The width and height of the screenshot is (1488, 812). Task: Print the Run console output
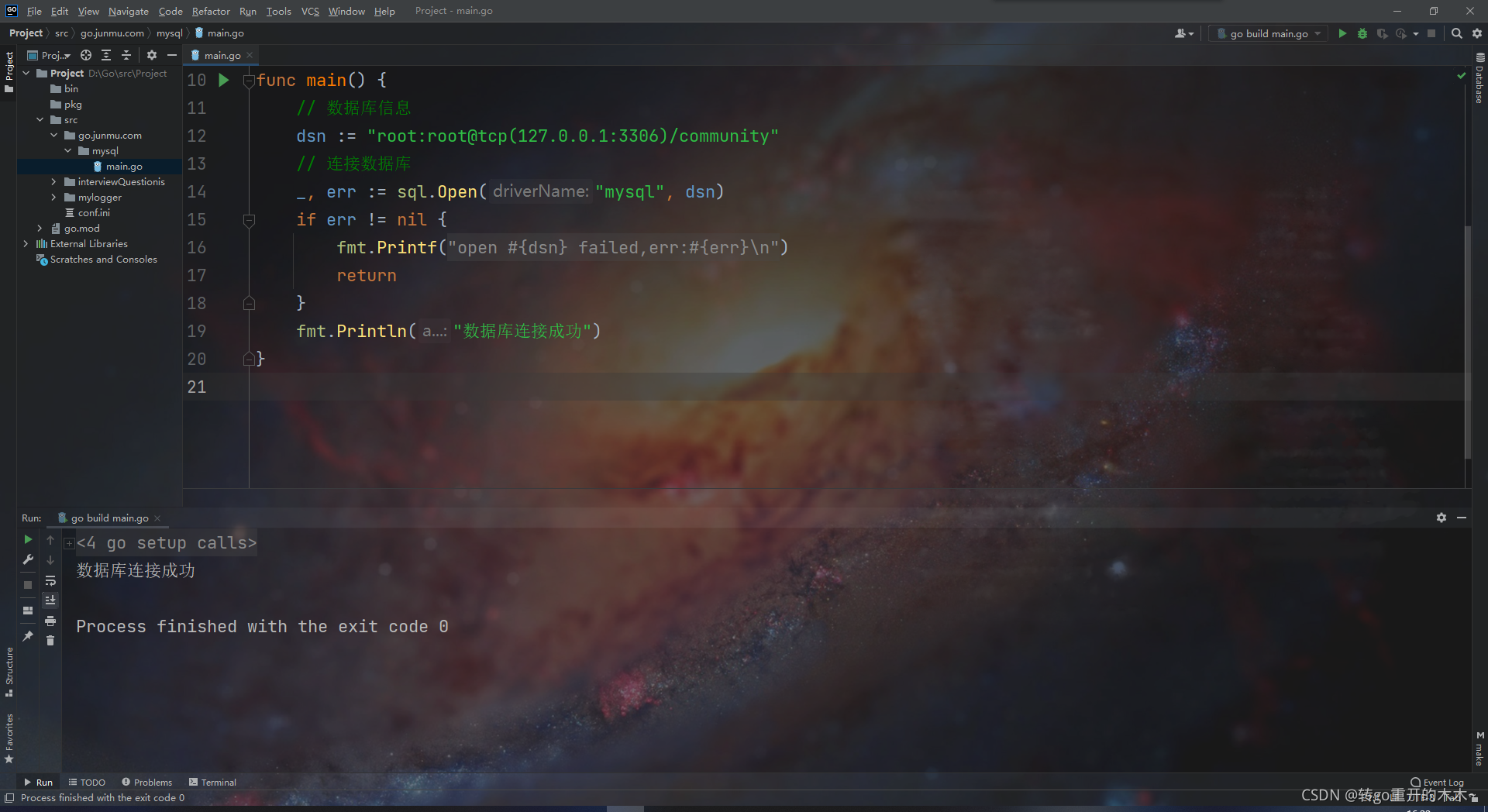50,621
